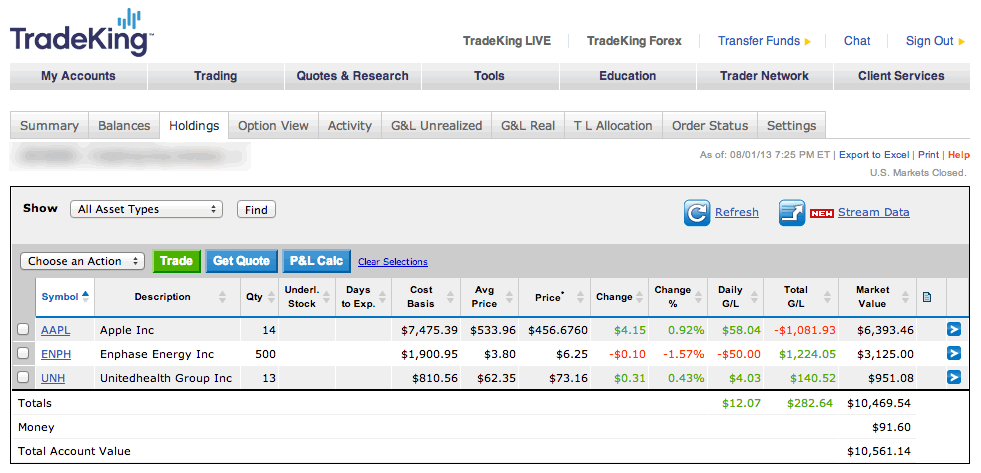Click the yellow arrow next to Sign Out
The width and height of the screenshot is (981, 473).
[962, 42]
